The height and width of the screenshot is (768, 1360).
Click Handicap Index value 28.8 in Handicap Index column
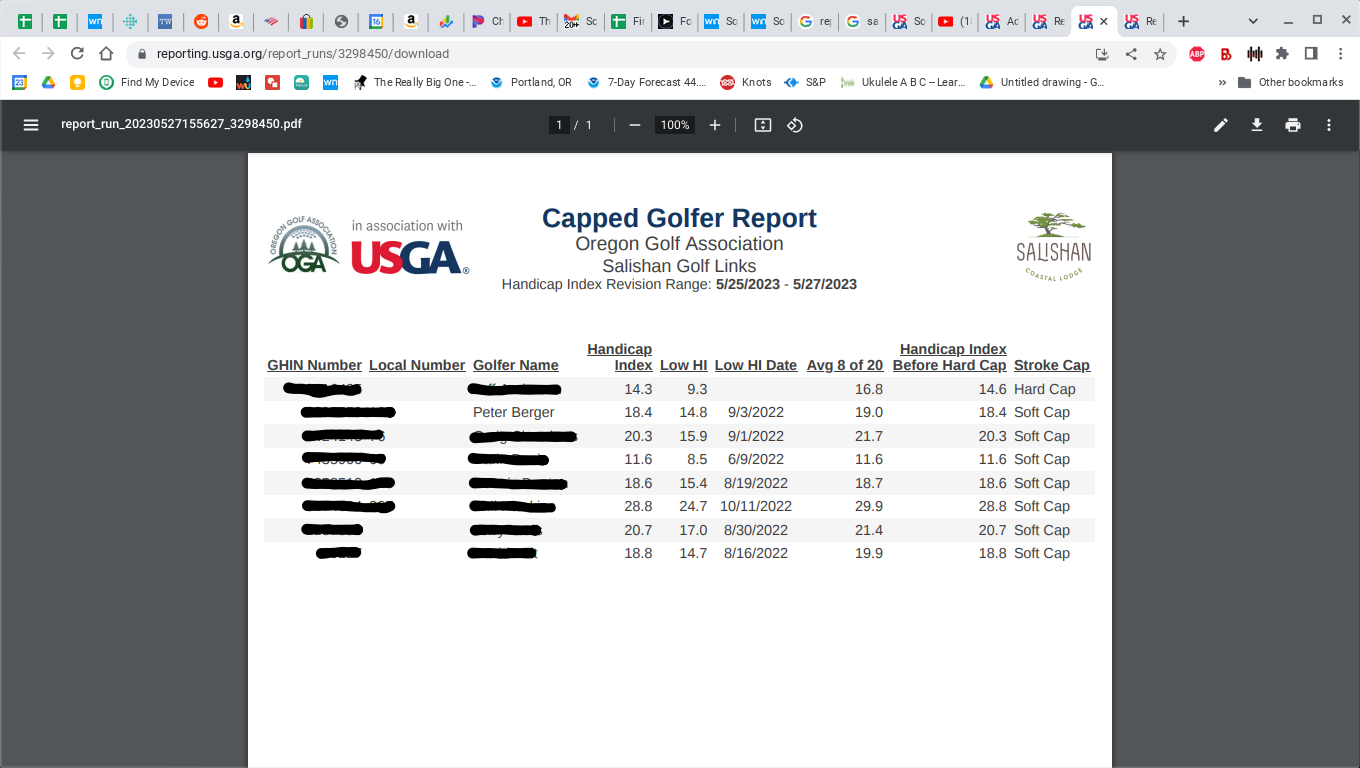click(x=638, y=506)
